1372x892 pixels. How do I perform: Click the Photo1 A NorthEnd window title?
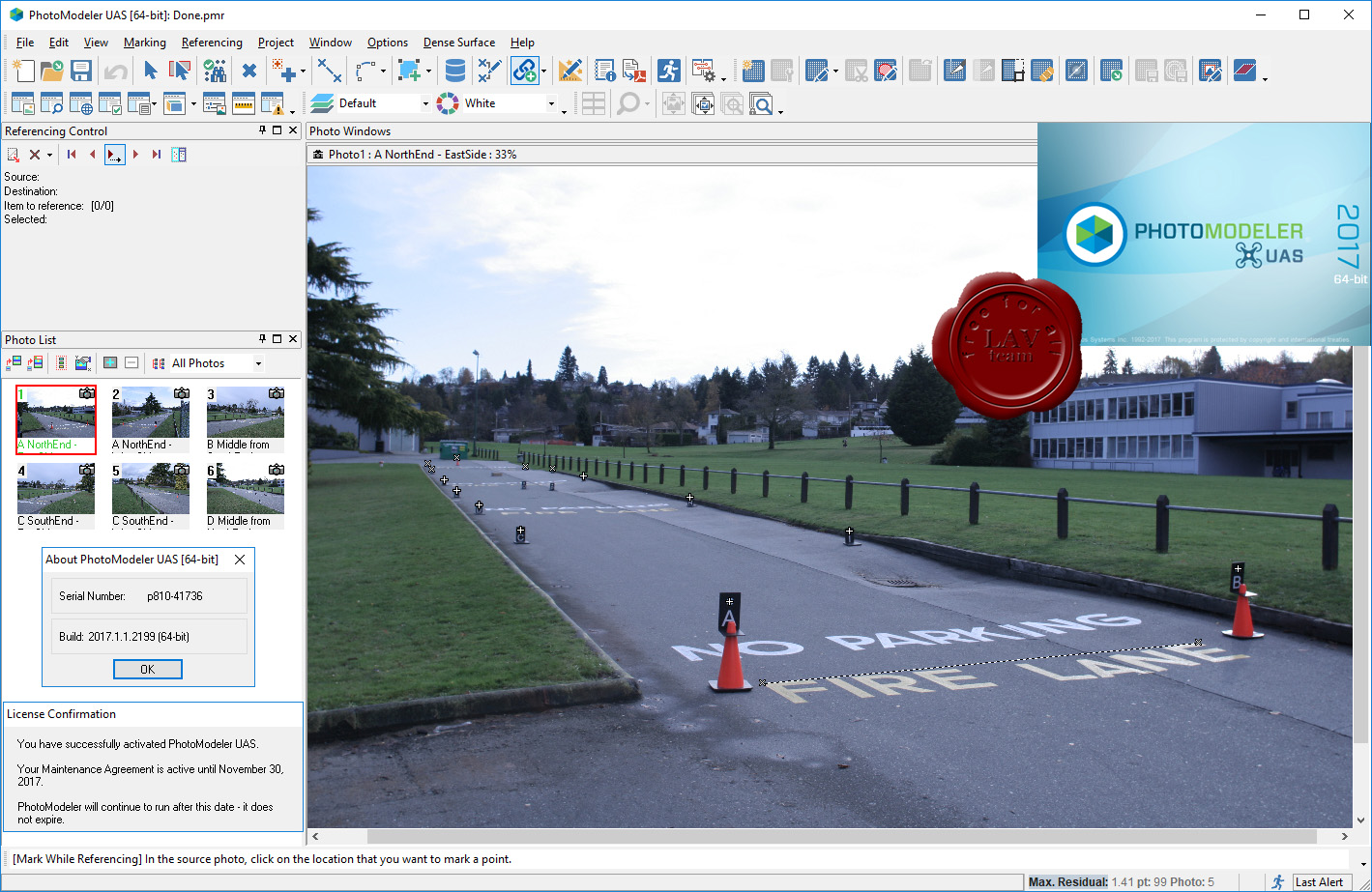pyautogui.click(x=423, y=155)
